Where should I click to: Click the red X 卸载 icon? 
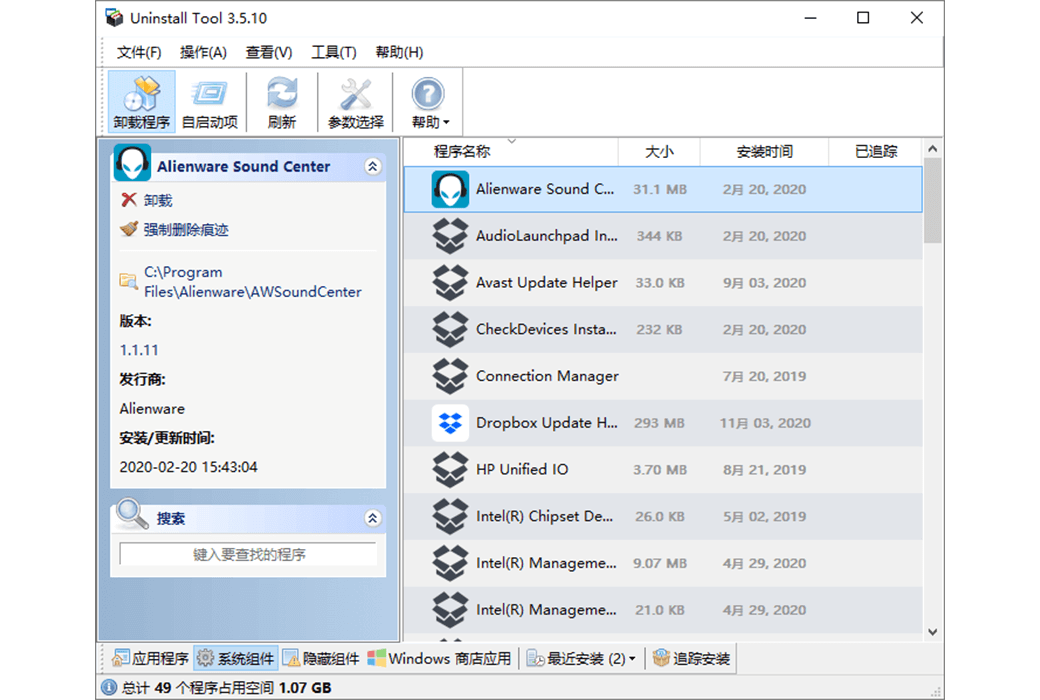(129, 200)
